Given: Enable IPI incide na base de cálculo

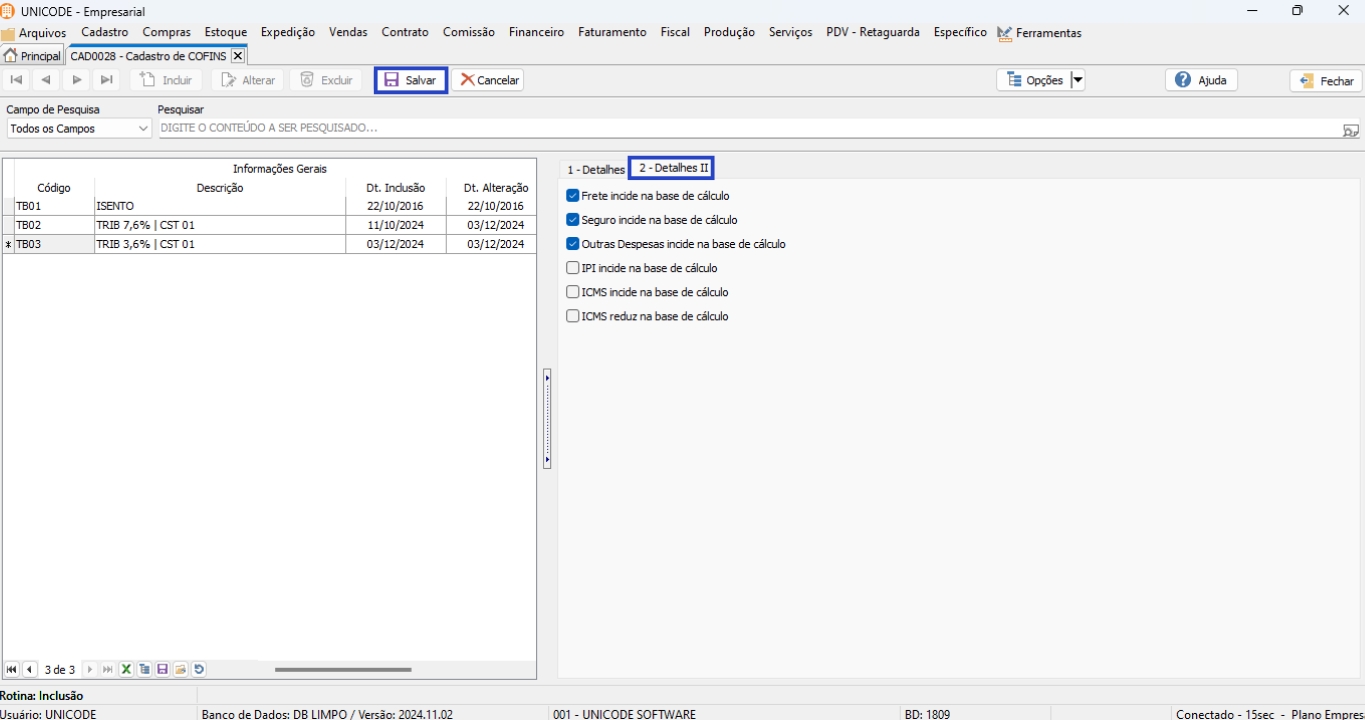Looking at the screenshot, I should pyautogui.click(x=573, y=268).
